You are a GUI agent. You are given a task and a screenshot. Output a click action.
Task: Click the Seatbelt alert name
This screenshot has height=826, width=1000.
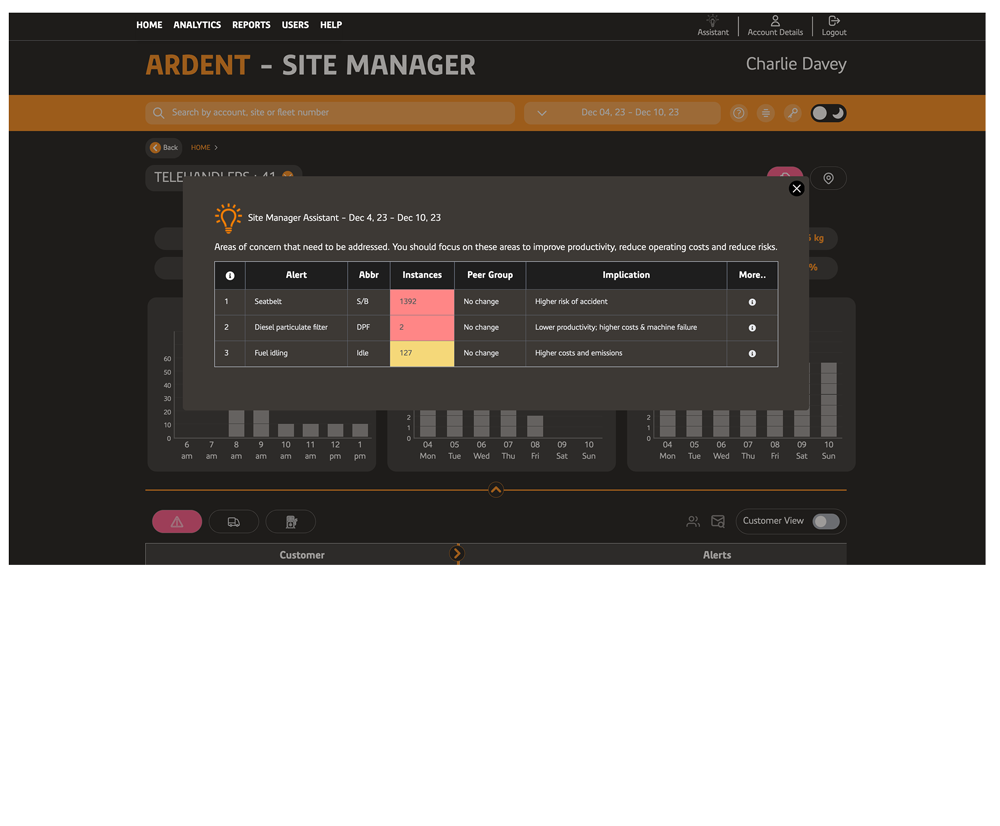tap(268, 302)
